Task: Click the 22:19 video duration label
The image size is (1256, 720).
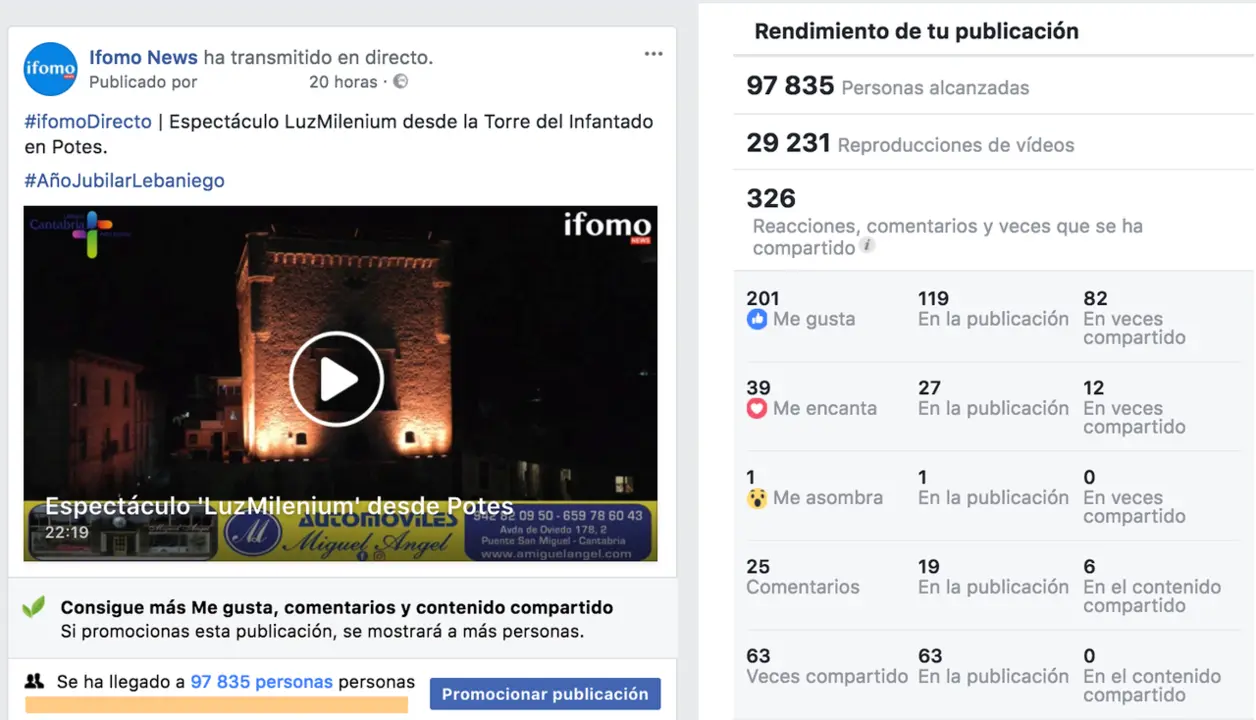Action: point(66,533)
